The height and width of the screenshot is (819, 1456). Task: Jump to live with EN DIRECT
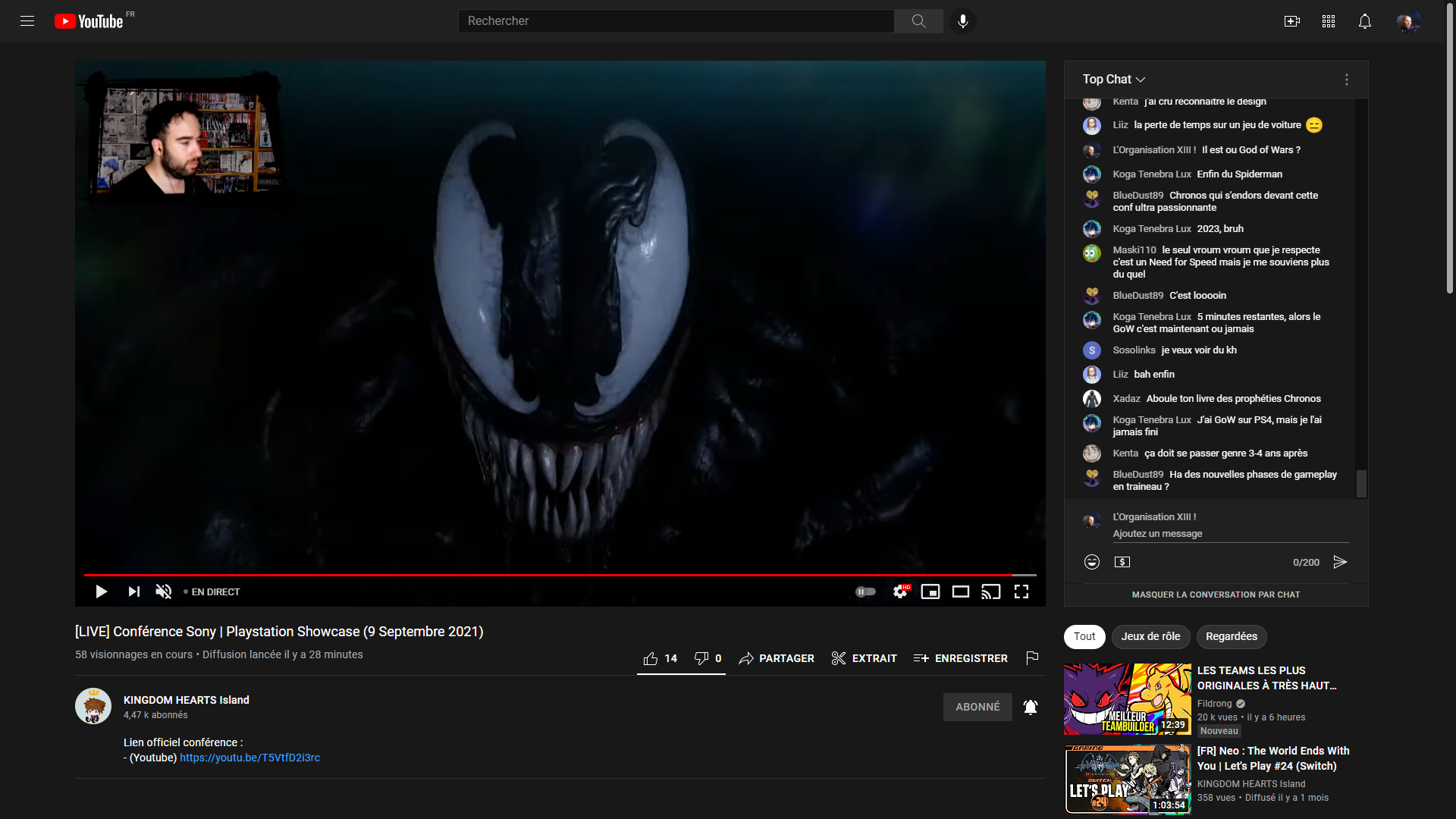(212, 591)
